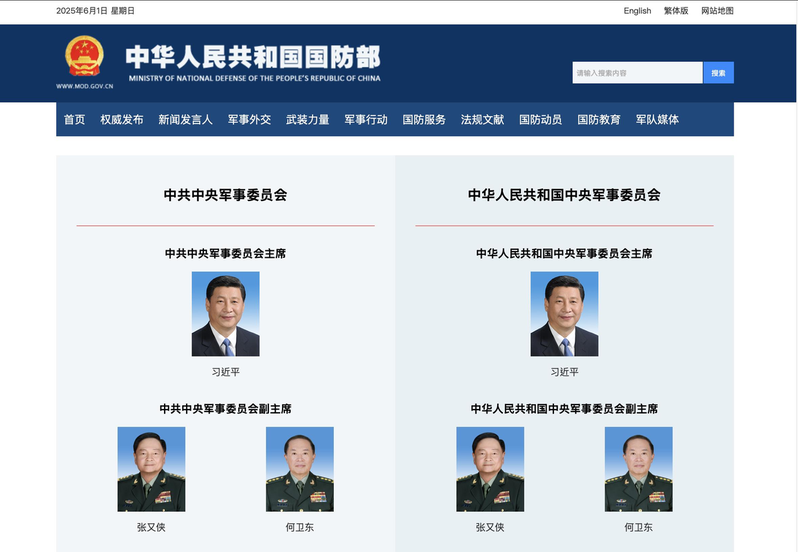Click name 习近平 under 中华人民共和国中央军事委员会主席
This screenshot has height=552, width=798.
point(564,372)
